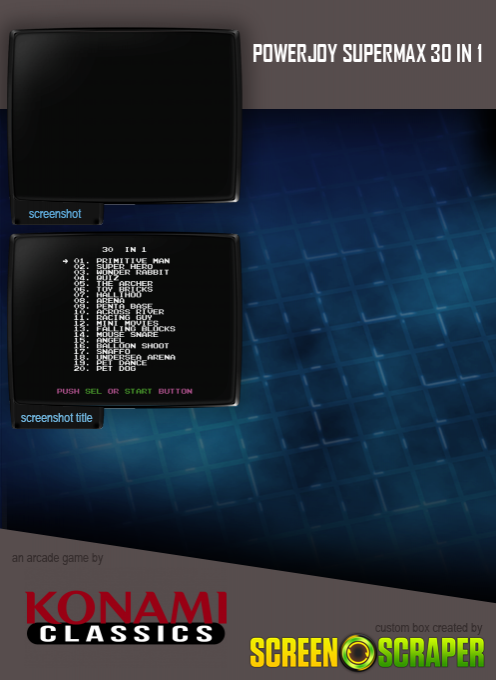Click the red KONAMI logo
The width and height of the screenshot is (496, 680).
tap(126, 608)
